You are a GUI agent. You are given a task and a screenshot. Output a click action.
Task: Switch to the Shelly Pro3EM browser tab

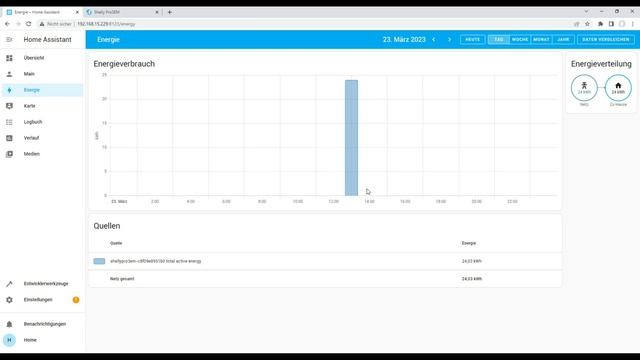pyautogui.click(x=122, y=12)
